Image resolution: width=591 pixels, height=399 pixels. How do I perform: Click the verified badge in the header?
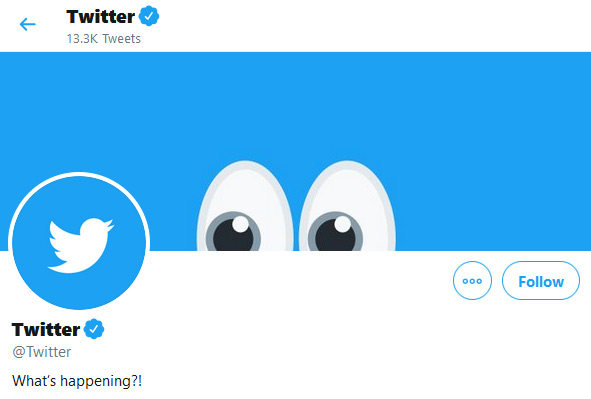tap(149, 16)
